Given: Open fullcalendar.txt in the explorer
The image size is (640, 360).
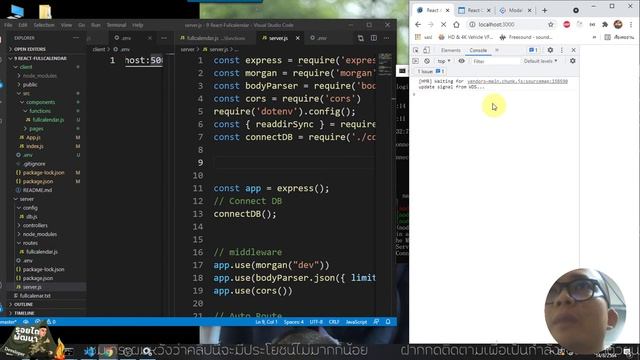Looking at the screenshot, I should tap(35, 296).
